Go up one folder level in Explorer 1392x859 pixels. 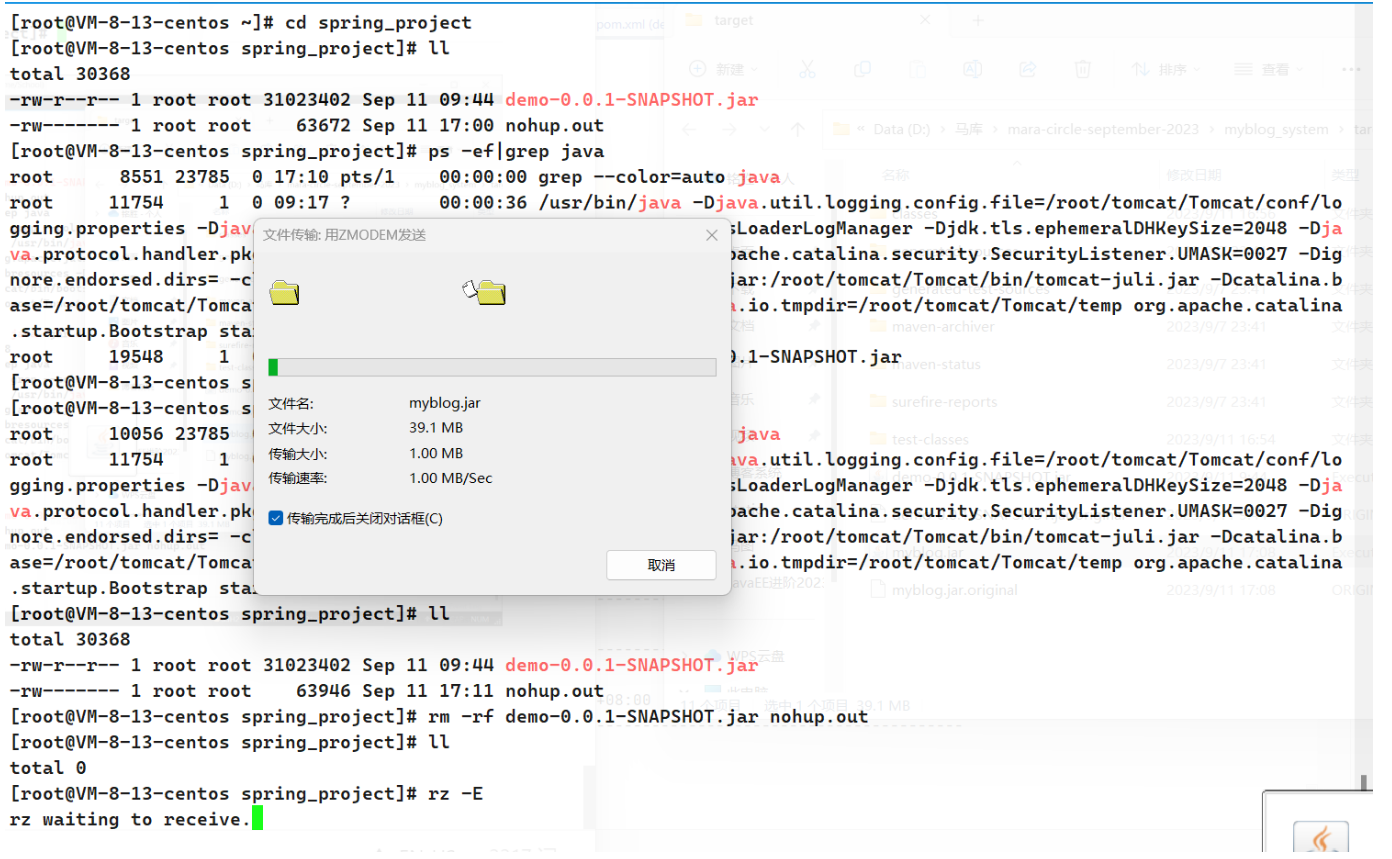tap(797, 129)
